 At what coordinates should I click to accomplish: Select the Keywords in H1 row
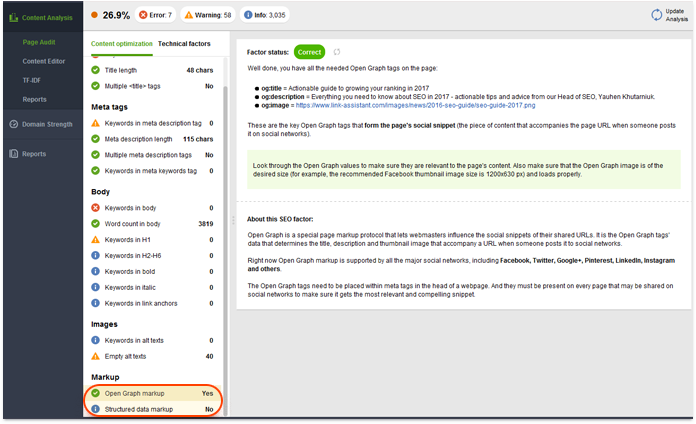(152, 240)
